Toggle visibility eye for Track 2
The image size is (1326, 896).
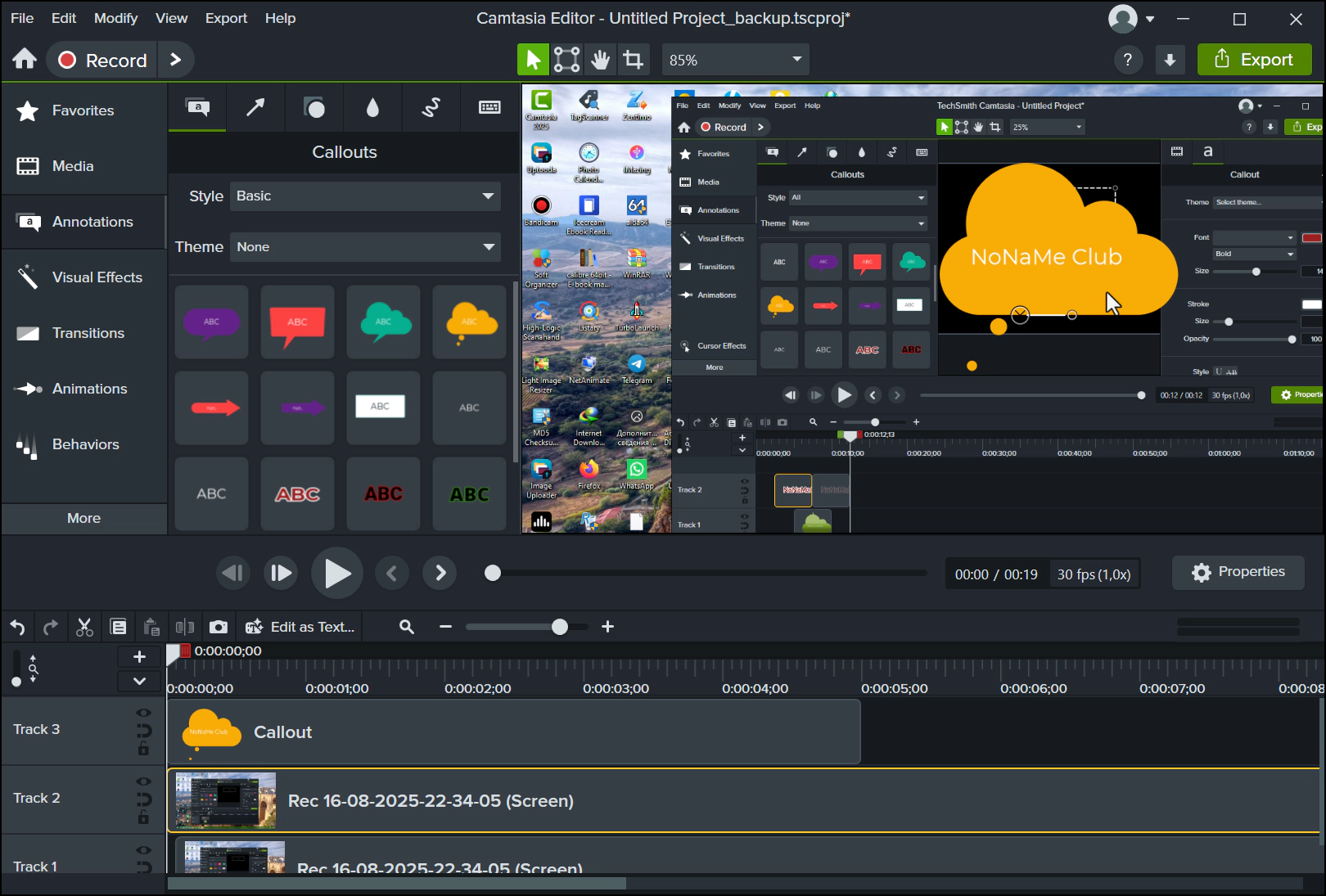tap(143, 781)
